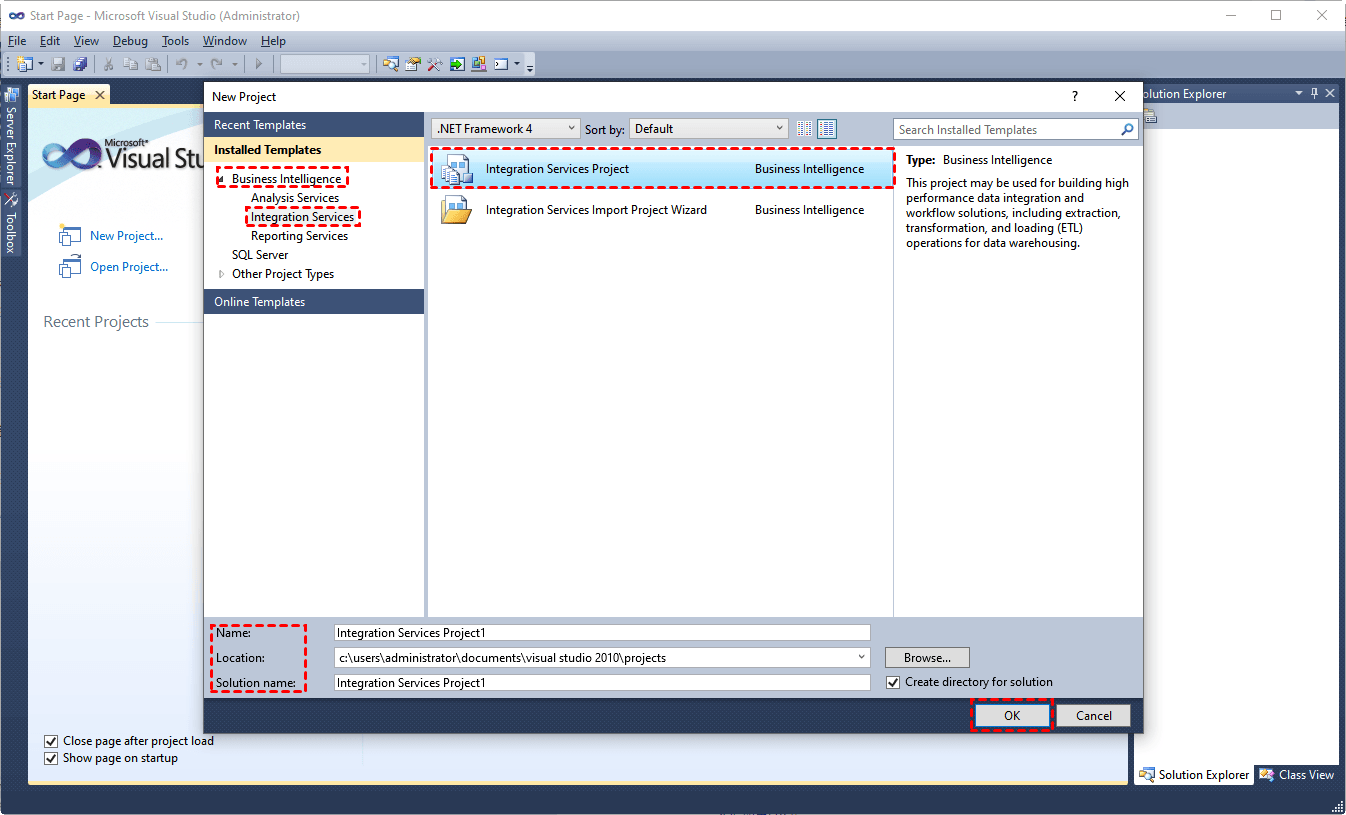Open the Undo history dropdown arrow
The image size is (1346, 815).
[x=198, y=64]
